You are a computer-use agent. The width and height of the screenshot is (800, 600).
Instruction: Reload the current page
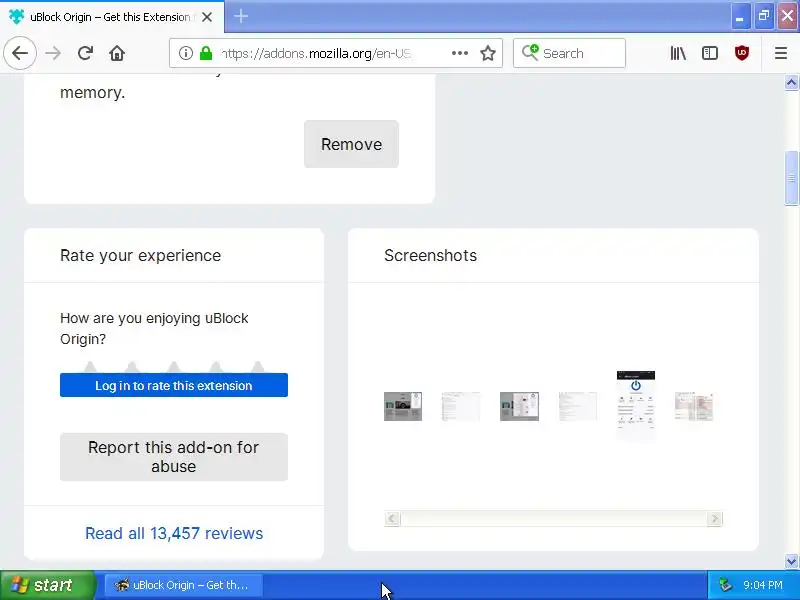(x=85, y=53)
